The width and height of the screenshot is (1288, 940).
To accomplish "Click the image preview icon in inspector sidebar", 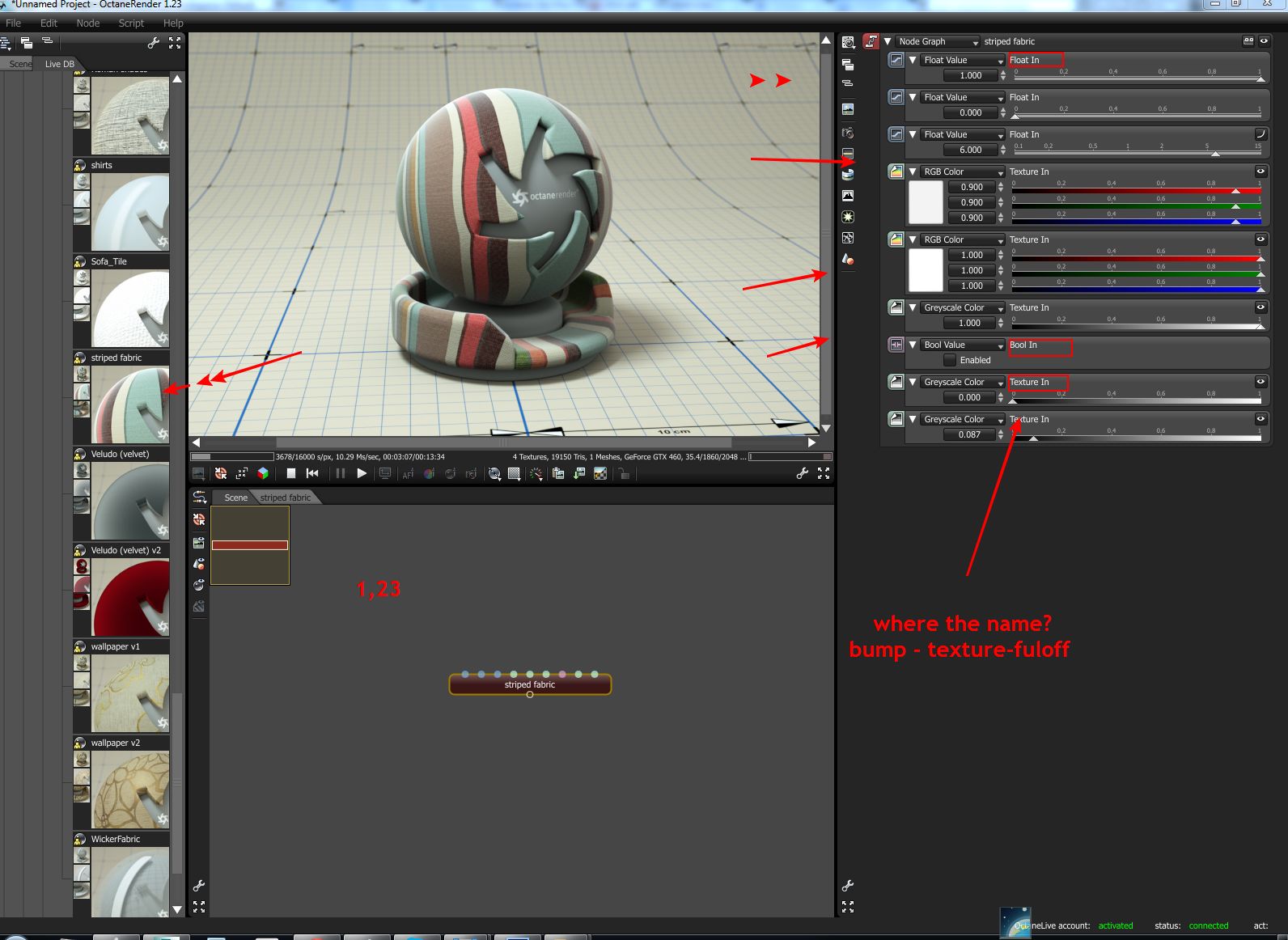I will pos(848,109).
